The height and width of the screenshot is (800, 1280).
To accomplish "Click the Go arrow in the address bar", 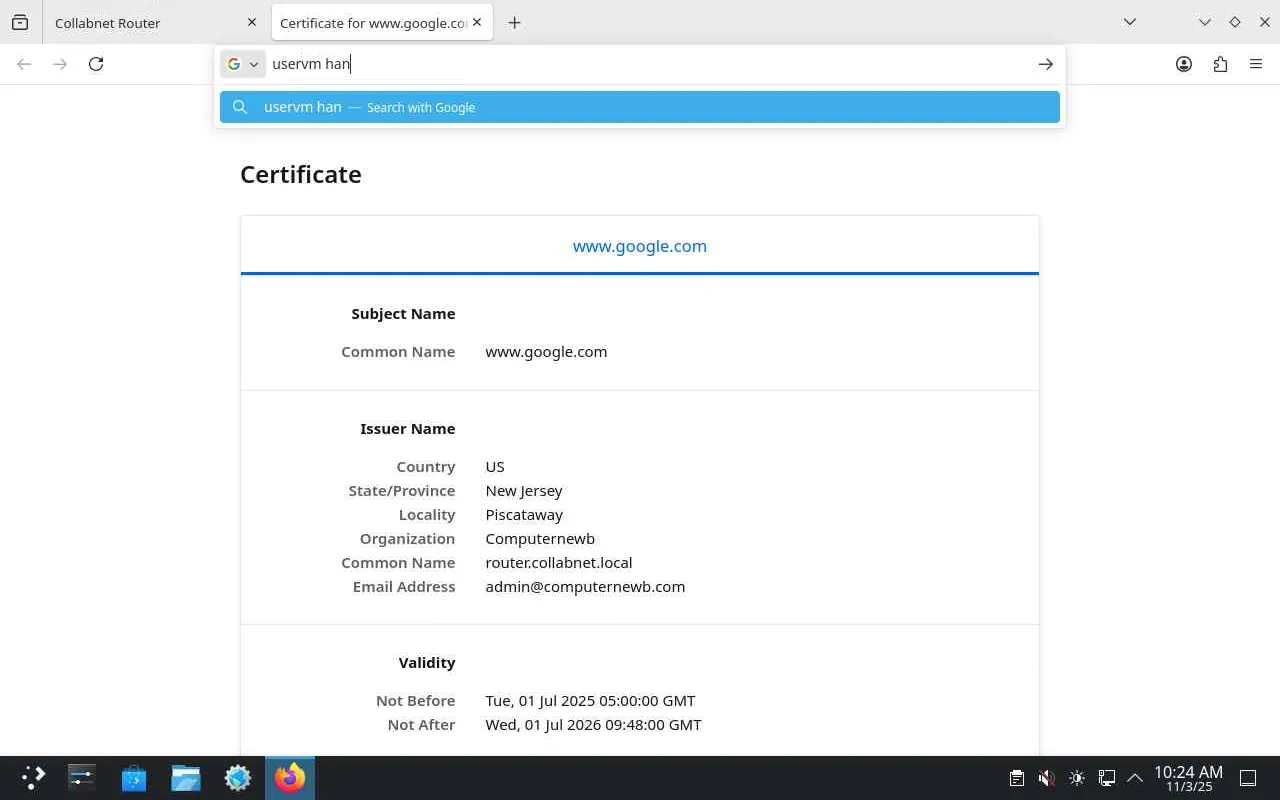I will (1045, 64).
